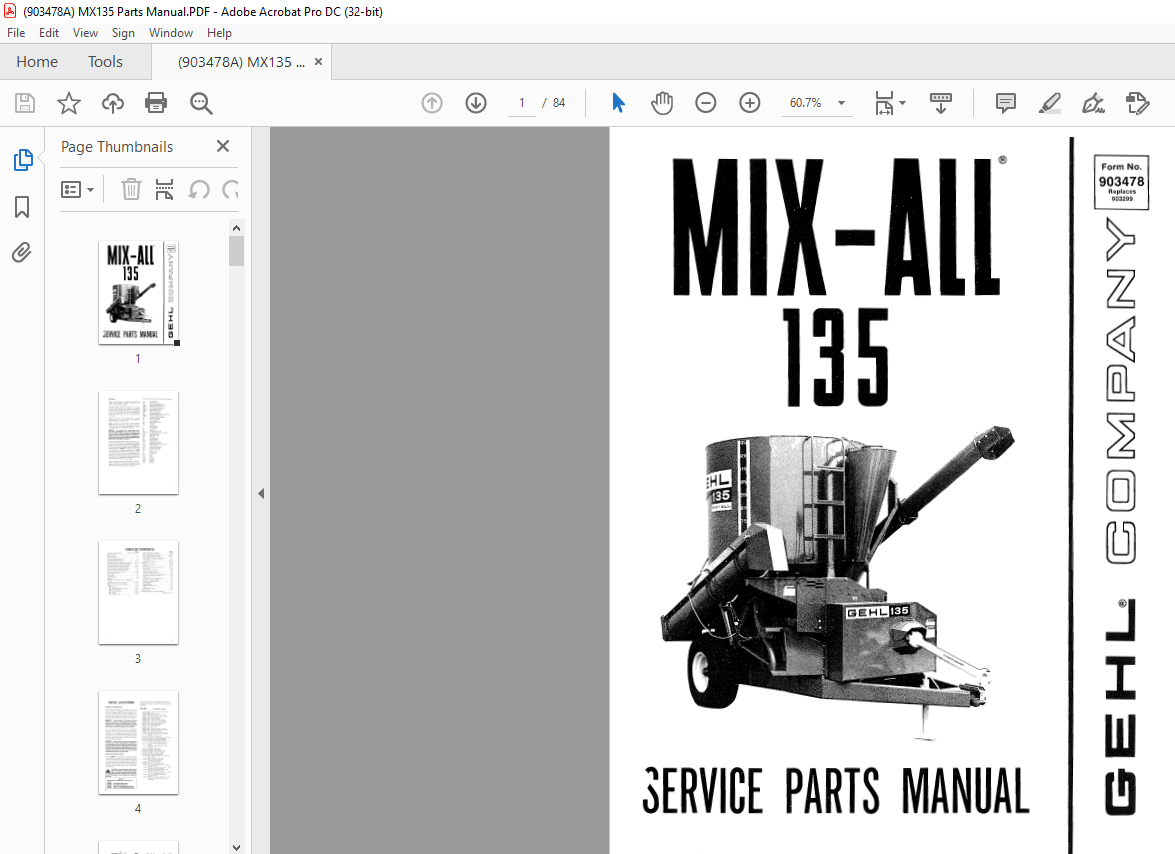Select the Highlight text tool
The width and height of the screenshot is (1175, 854).
click(1050, 103)
